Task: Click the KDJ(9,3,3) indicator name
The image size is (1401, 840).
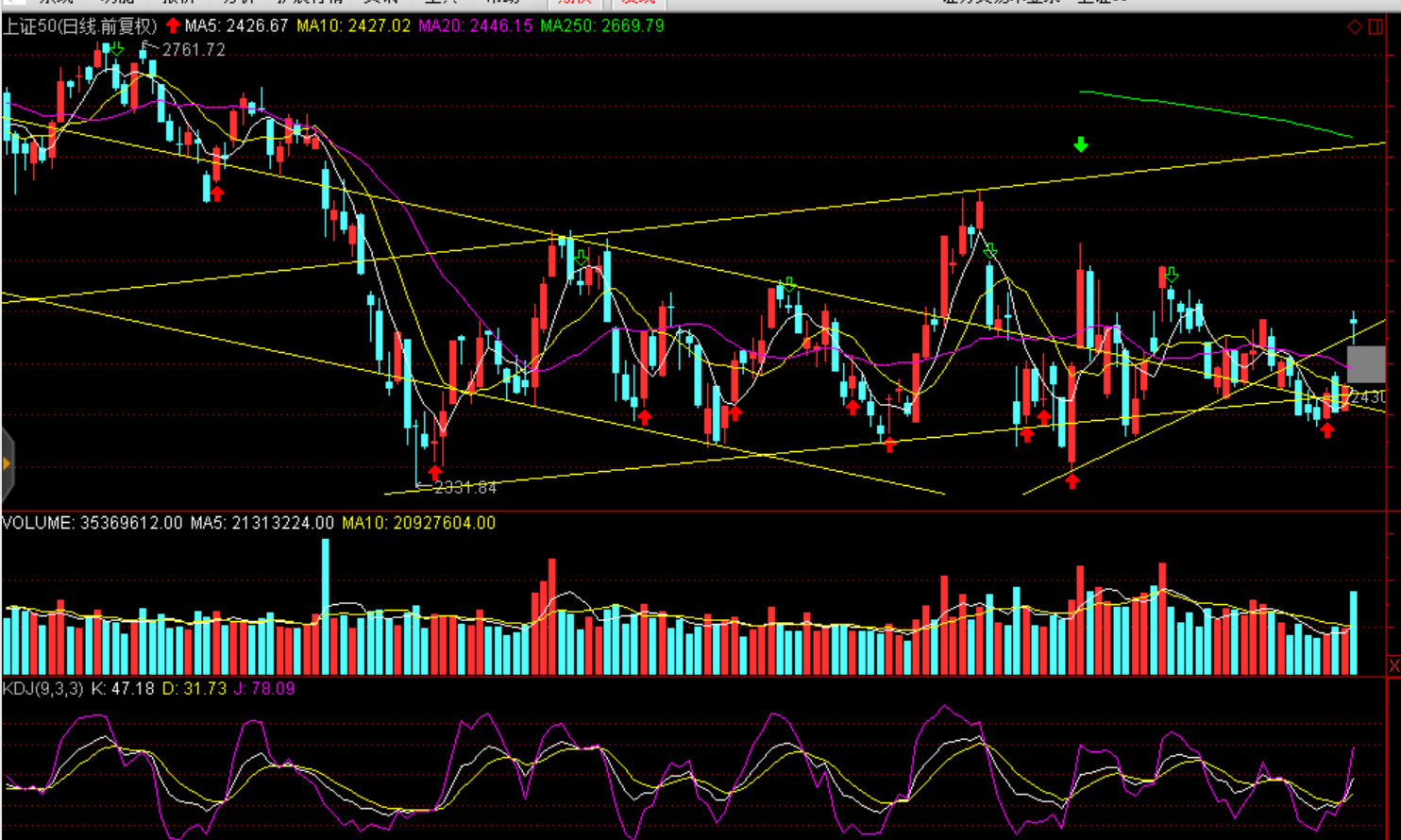Action: (x=42, y=688)
